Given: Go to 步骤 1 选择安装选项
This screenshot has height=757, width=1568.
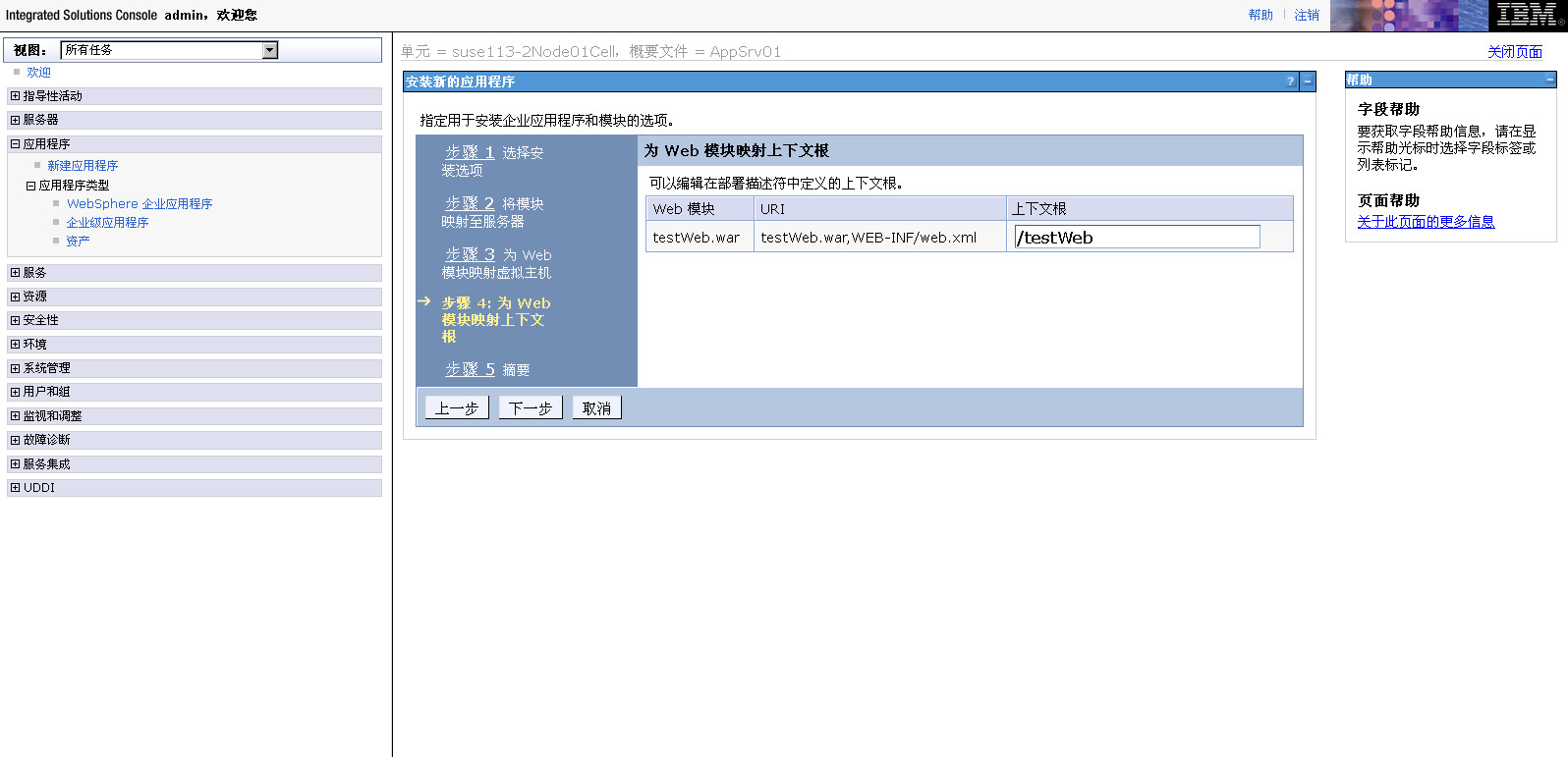Looking at the screenshot, I should tap(470, 152).
